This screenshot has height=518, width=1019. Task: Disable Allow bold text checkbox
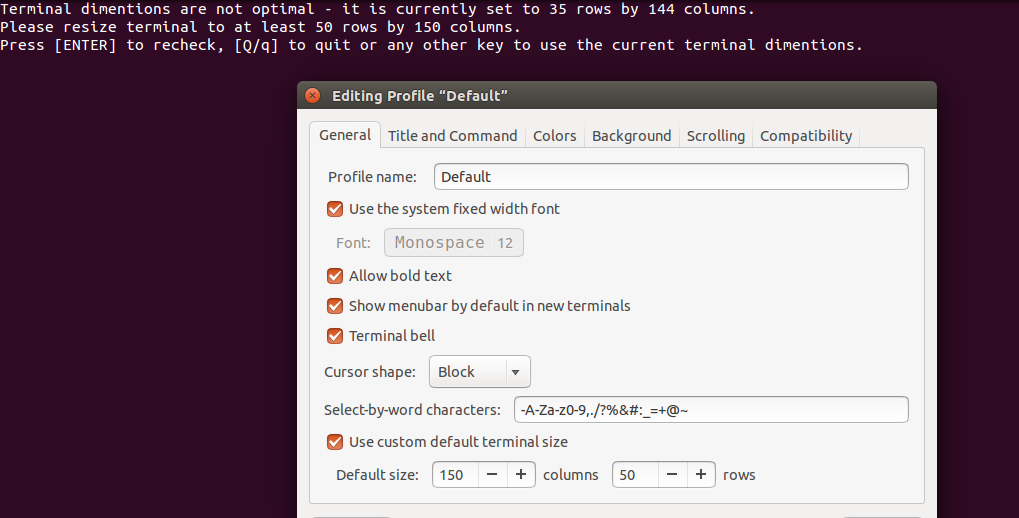(x=336, y=276)
